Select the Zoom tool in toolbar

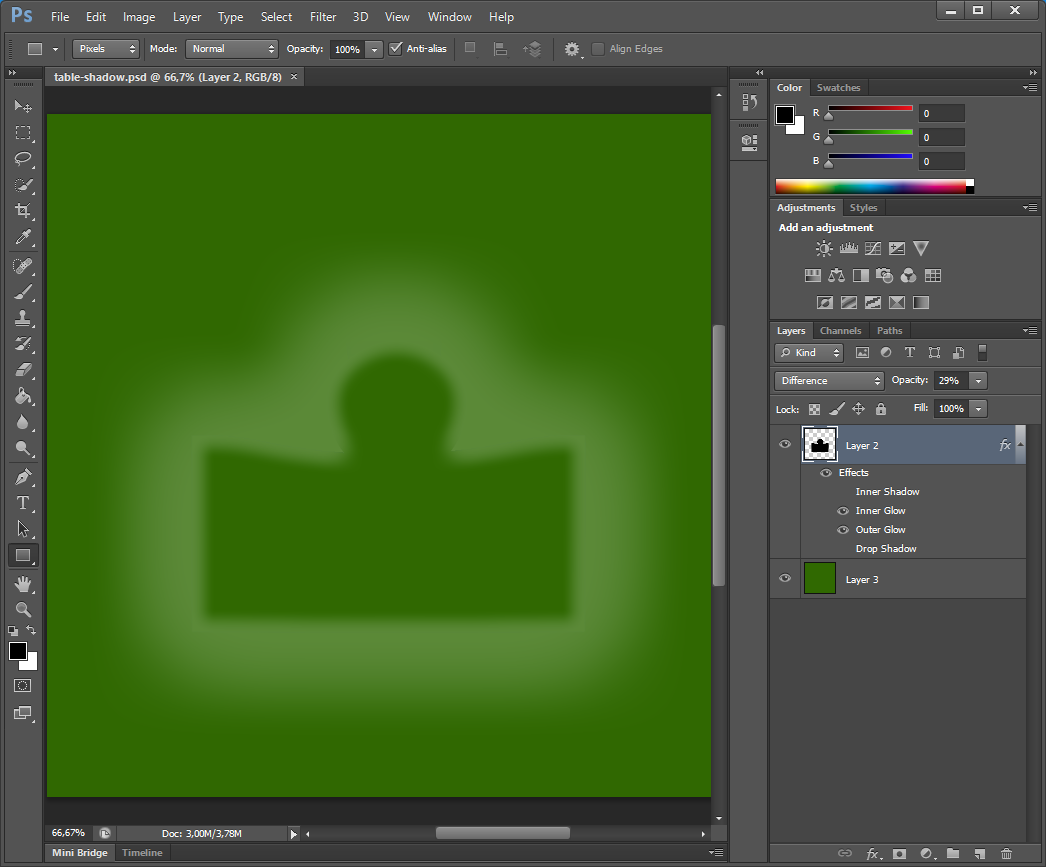23,609
